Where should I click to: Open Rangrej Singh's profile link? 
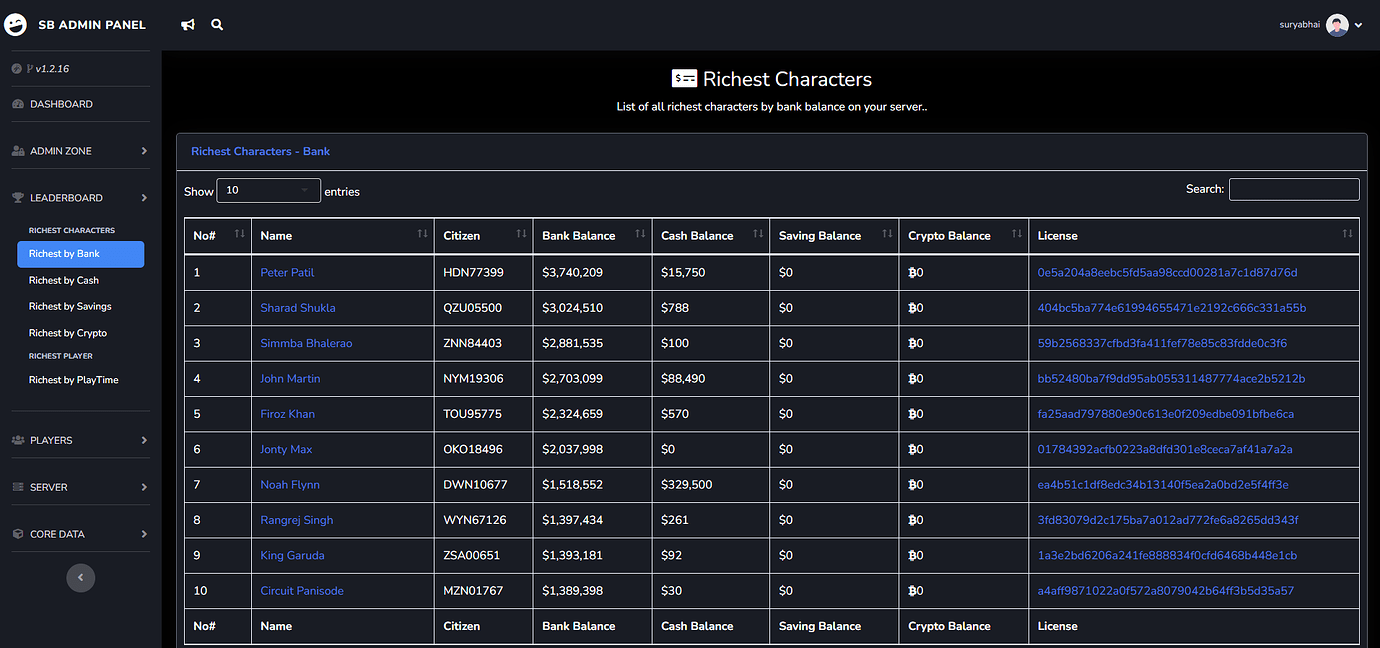pyautogui.click(x=297, y=520)
